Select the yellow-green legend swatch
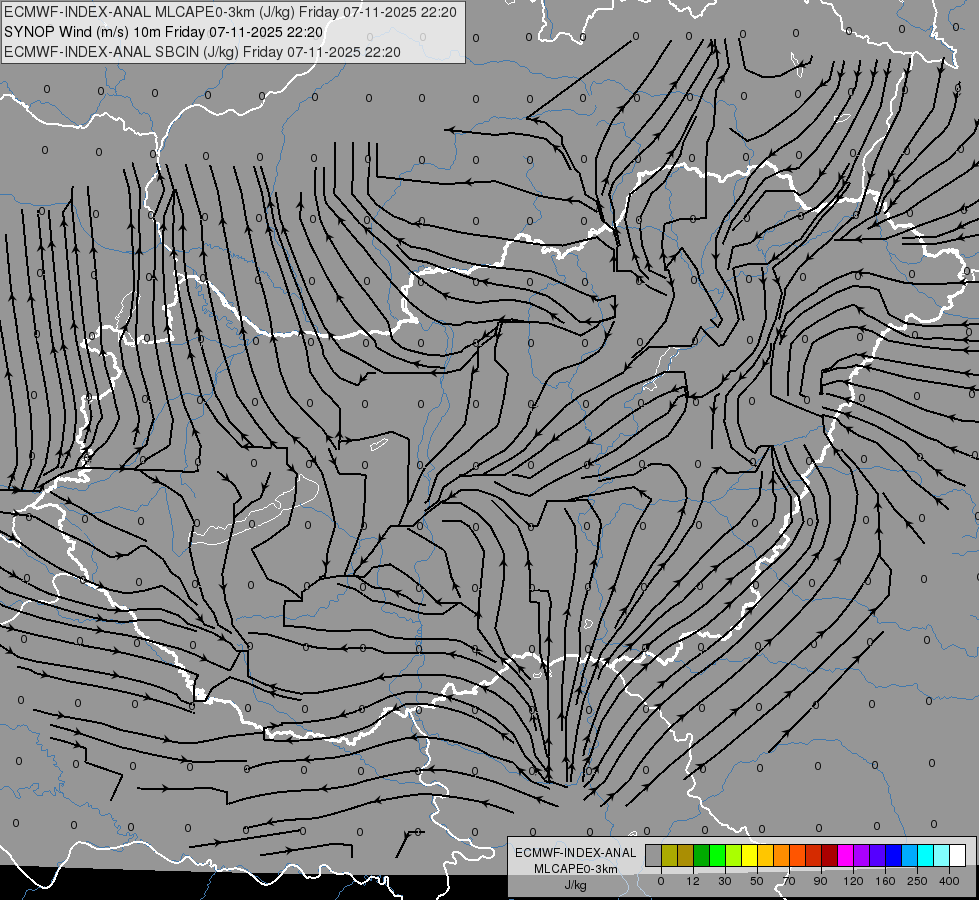979x900 pixels. click(734, 856)
